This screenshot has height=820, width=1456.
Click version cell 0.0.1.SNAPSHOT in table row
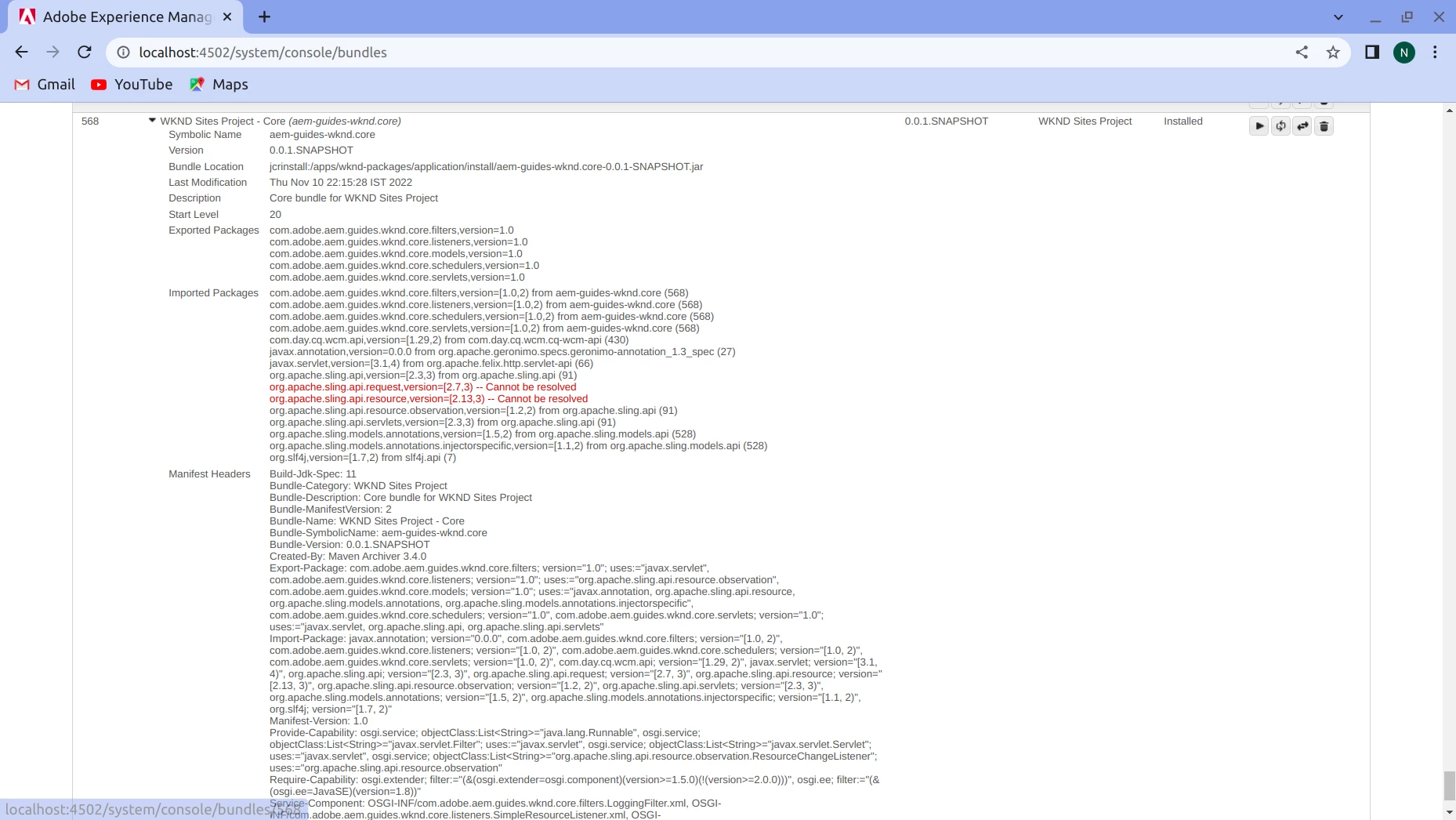coord(946,122)
